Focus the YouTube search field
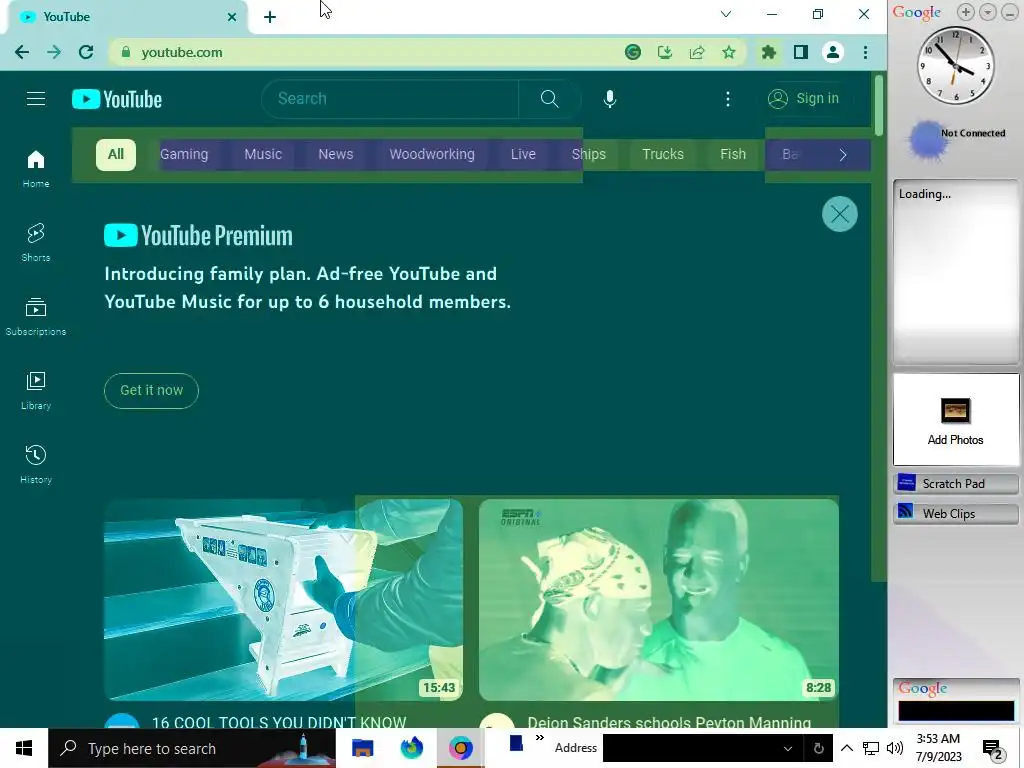 click(x=391, y=99)
